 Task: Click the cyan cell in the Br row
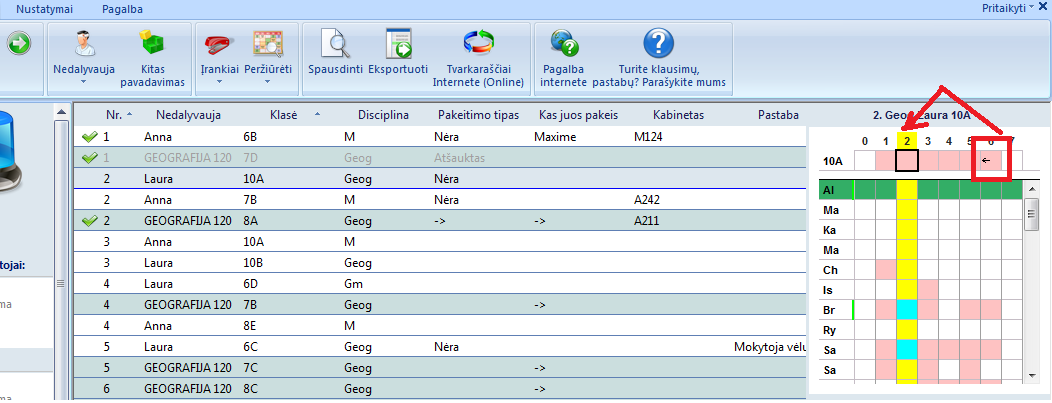click(907, 309)
